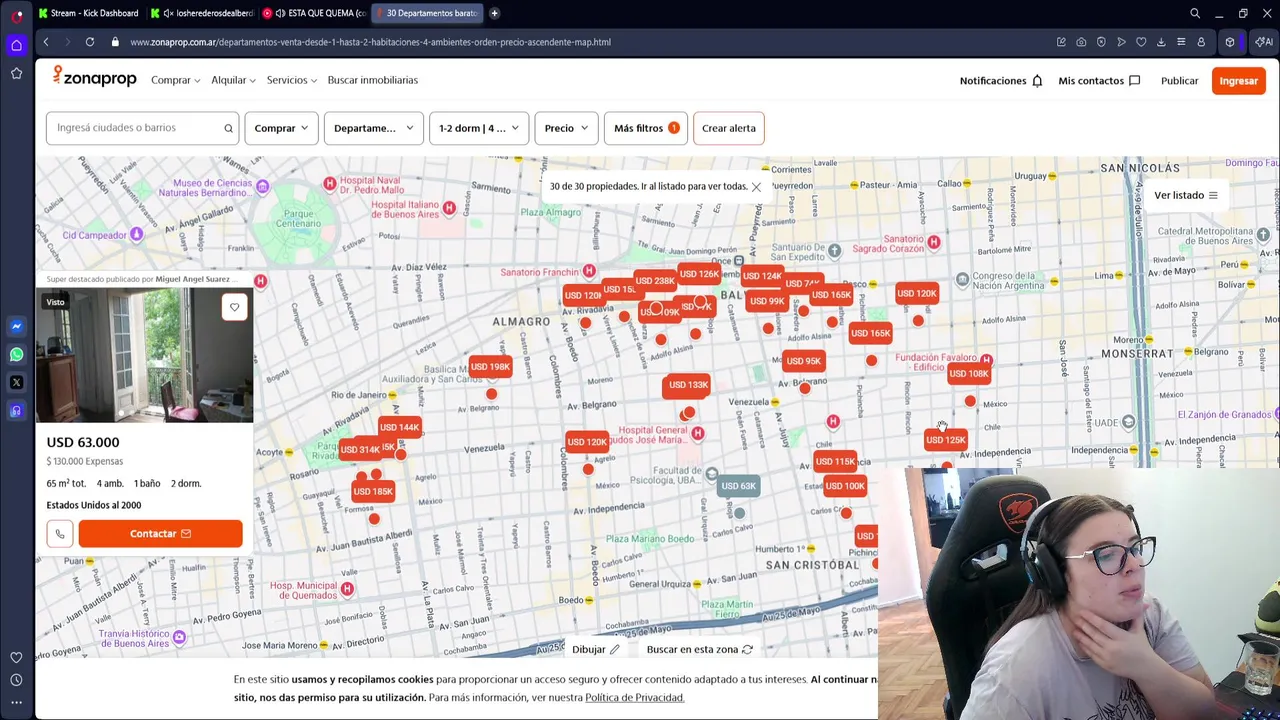
Task: Select the USD 95K map marker
Action: 803,361
